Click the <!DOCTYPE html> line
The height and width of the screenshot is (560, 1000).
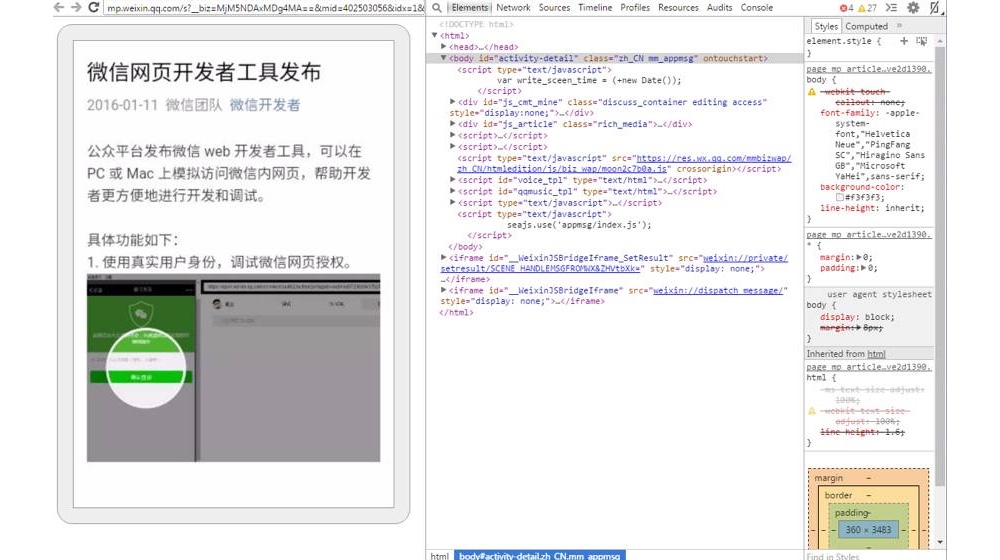(476, 24)
